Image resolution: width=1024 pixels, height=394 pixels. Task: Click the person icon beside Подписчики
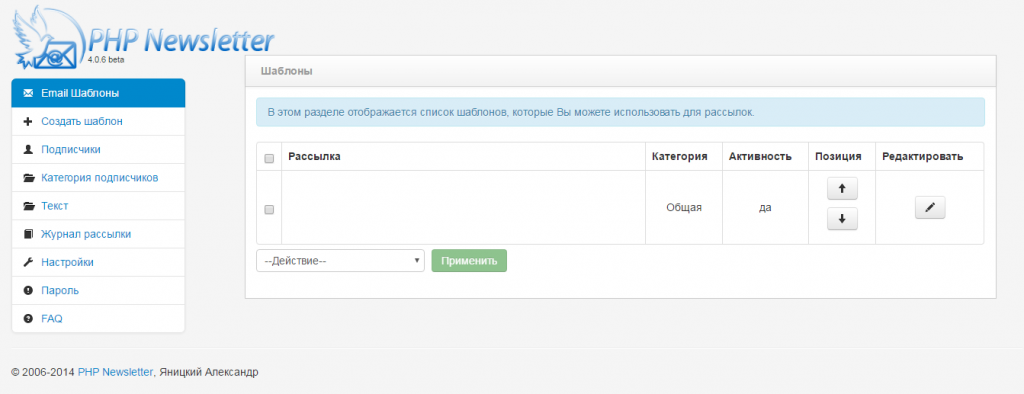tap(28, 150)
